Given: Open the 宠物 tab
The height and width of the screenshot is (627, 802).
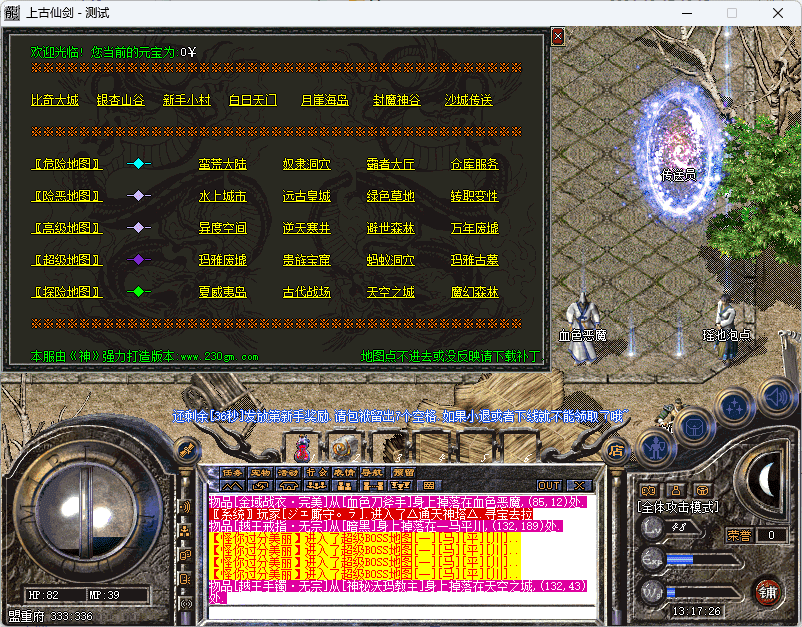Looking at the screenshot, I should tap(260, 473).
